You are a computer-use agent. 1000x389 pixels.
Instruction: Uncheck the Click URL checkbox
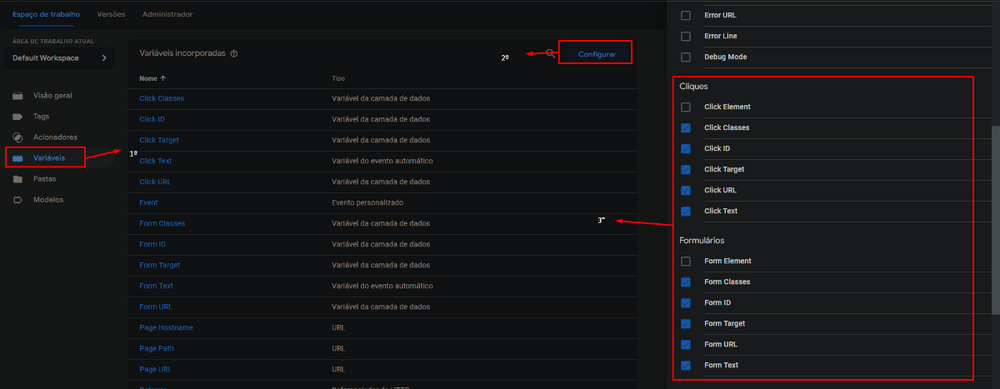point(686,191)
